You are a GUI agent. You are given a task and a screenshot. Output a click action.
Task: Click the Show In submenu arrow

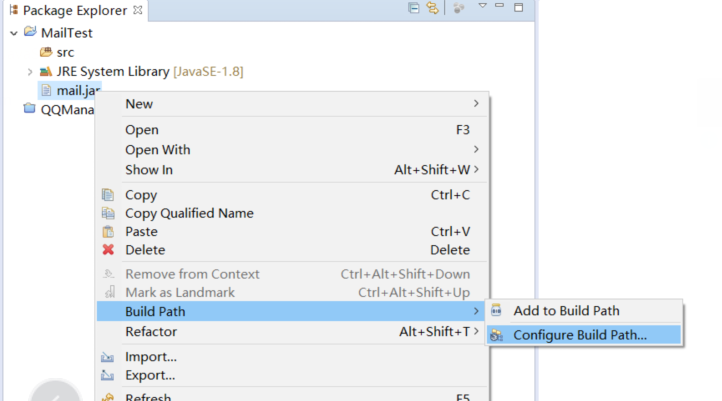[476, 169]
